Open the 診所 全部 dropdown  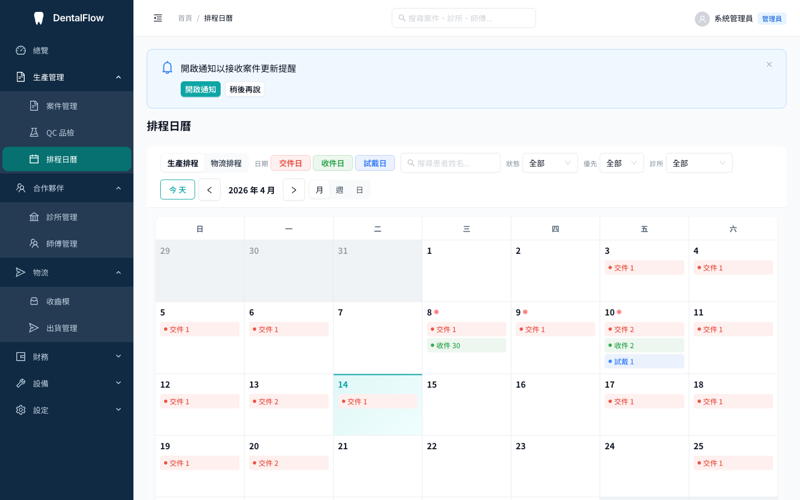click(699, 163)
